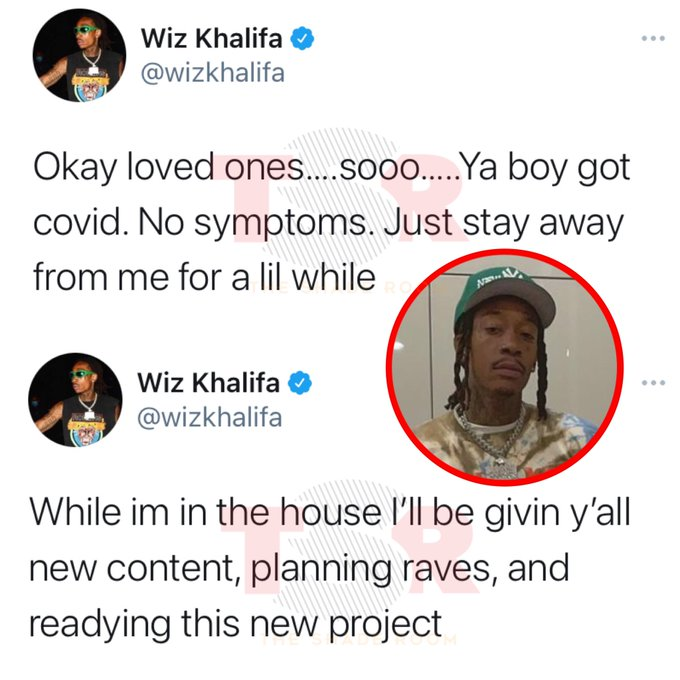680x680 pixels.
Task: Open the red-circled inset photo
Action: (x=504, y=366)
